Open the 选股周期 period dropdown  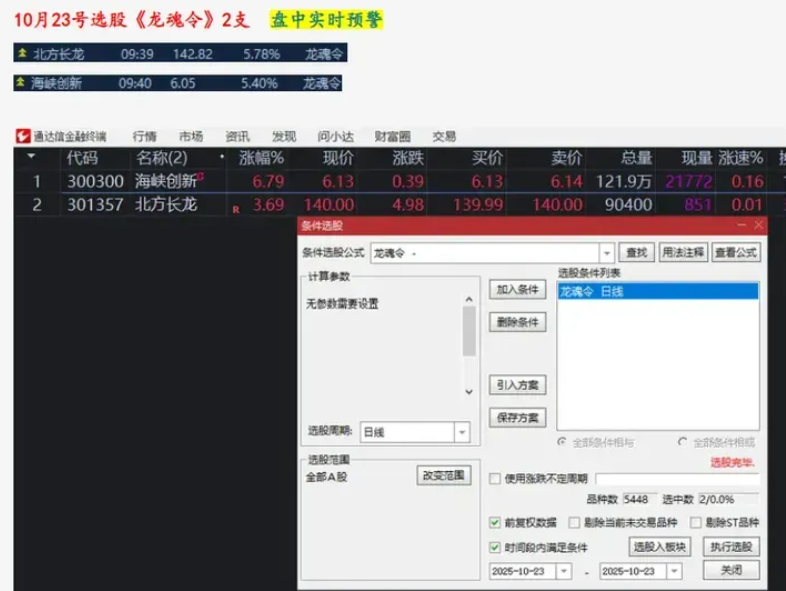point(461,432)
